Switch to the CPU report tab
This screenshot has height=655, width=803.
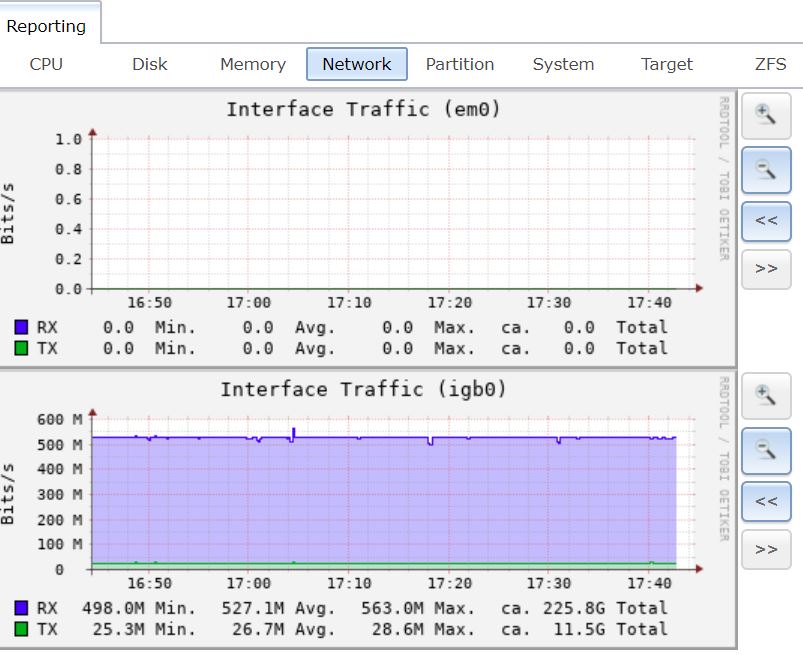(x=46, y=64)
